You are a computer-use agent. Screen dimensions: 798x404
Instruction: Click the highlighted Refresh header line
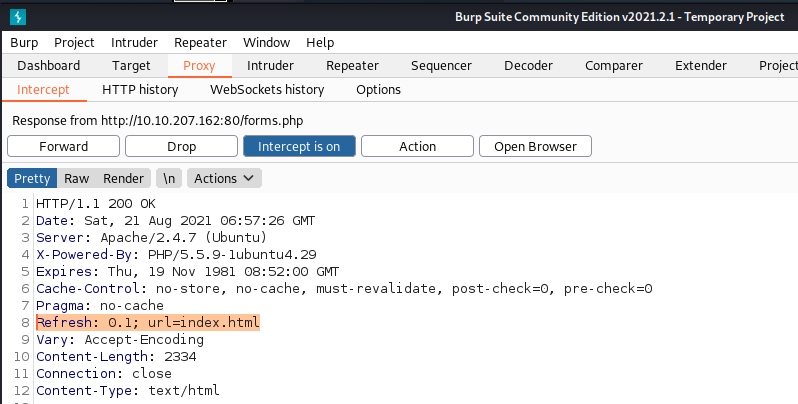point(147,322)
